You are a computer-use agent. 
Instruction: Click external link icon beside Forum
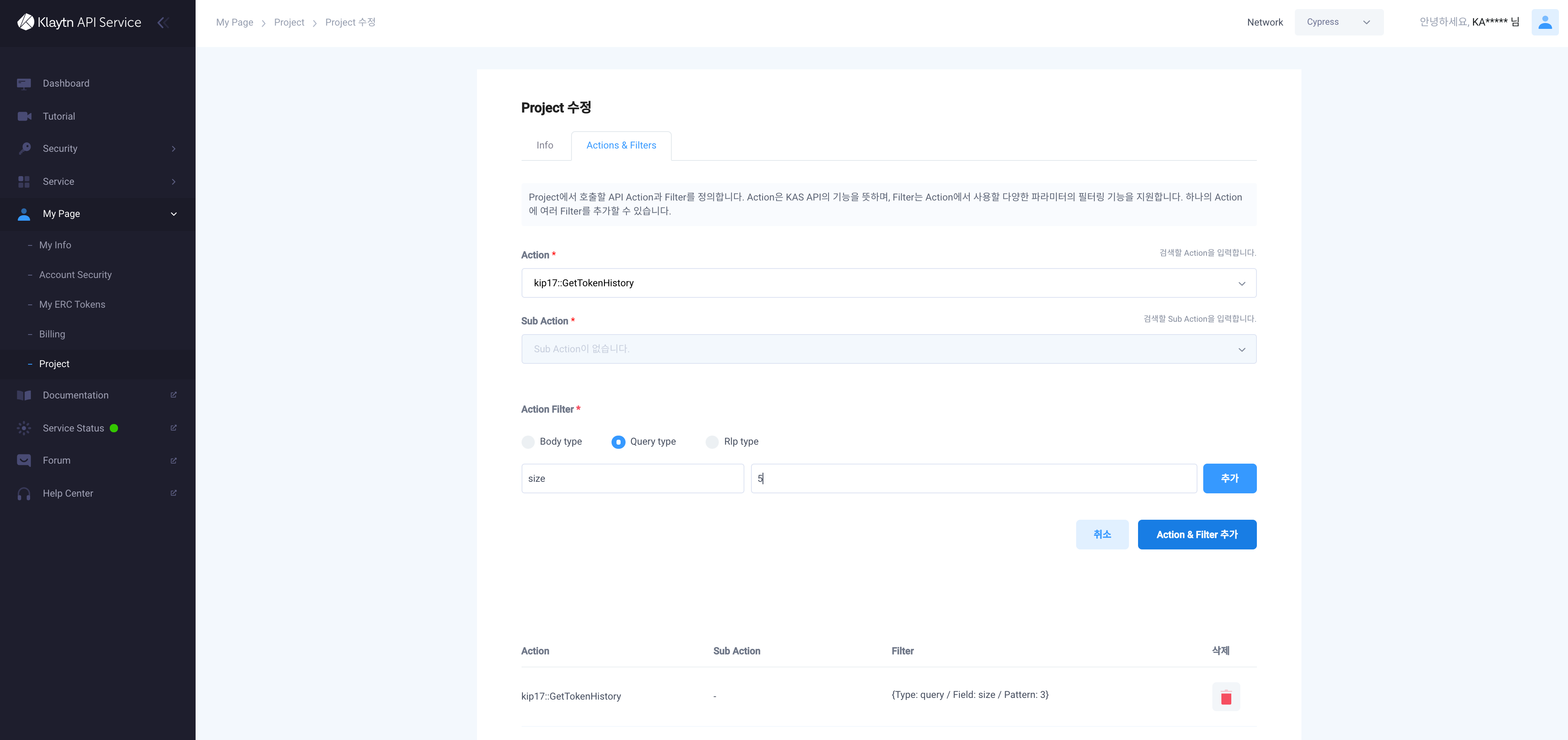click(x=173, y=460)
